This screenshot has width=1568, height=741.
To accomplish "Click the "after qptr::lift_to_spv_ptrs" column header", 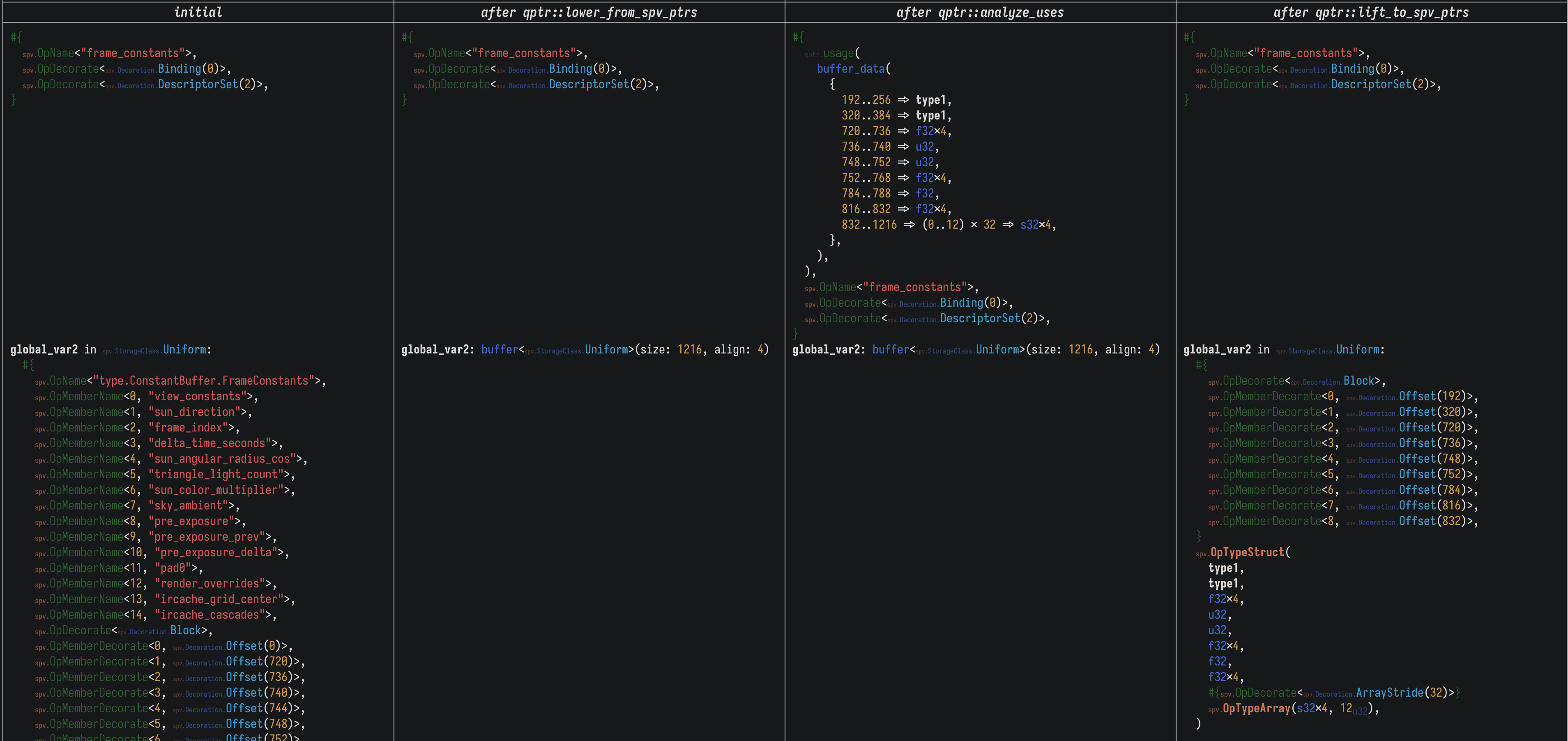I will tap(1371, 12).
